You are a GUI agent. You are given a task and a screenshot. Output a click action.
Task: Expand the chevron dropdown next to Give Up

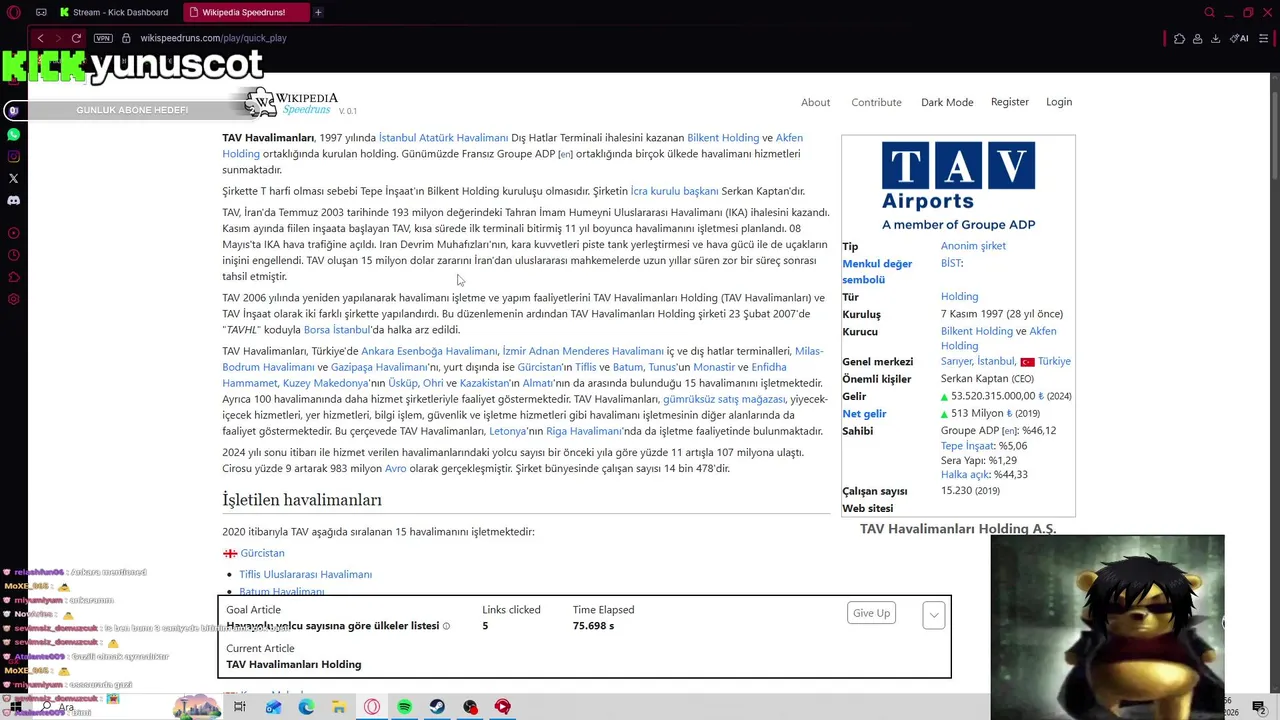point(933,615)
